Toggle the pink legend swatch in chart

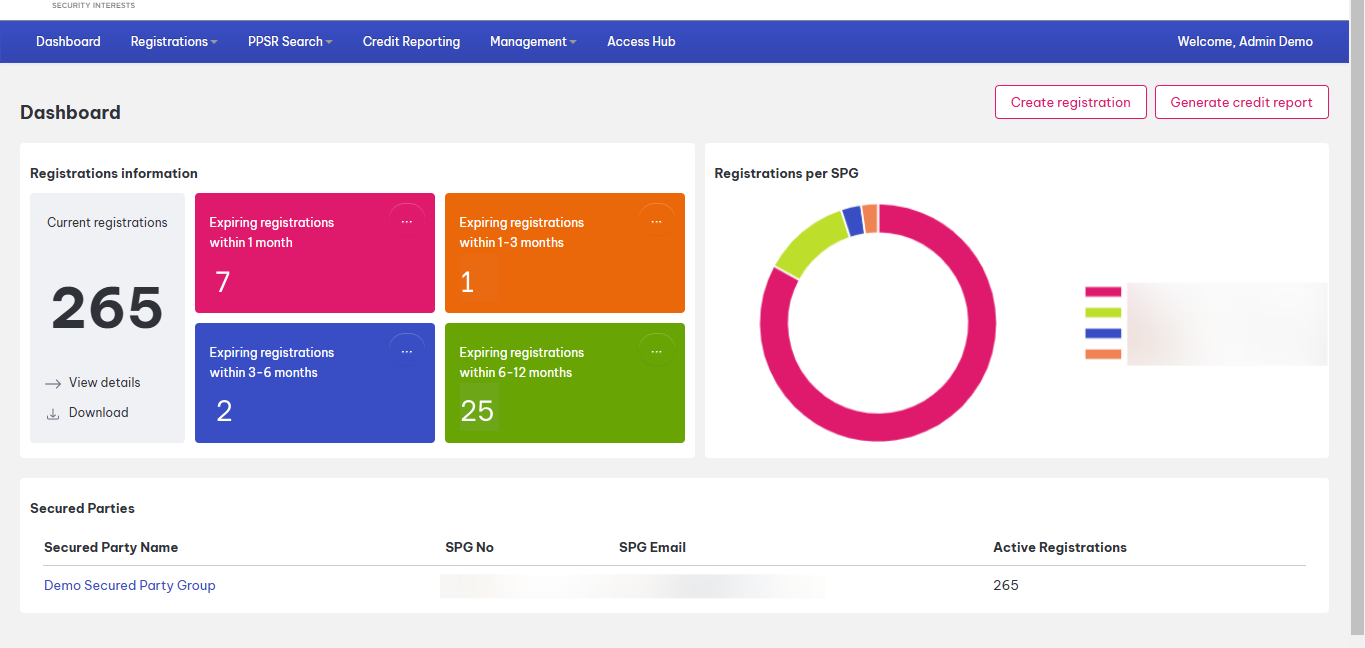point(1103,292)
